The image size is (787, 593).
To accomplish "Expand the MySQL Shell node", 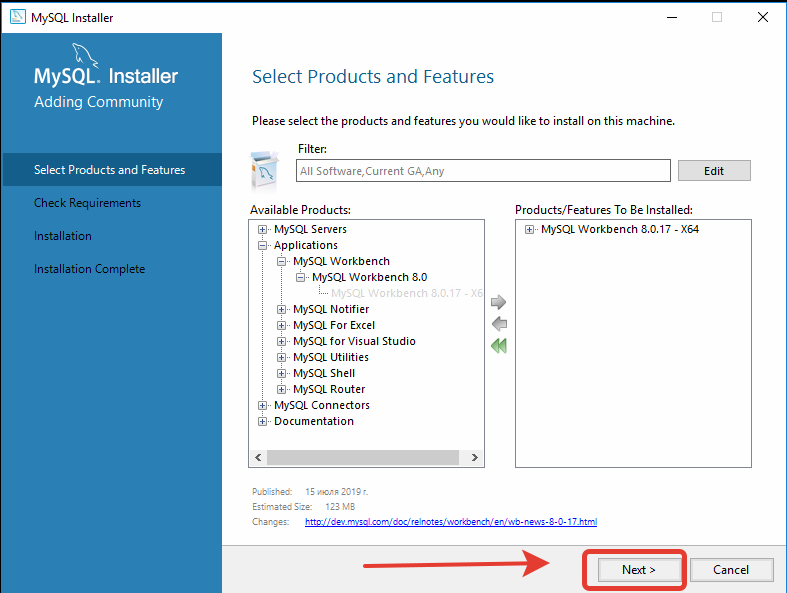I will (x=281, y=374).
